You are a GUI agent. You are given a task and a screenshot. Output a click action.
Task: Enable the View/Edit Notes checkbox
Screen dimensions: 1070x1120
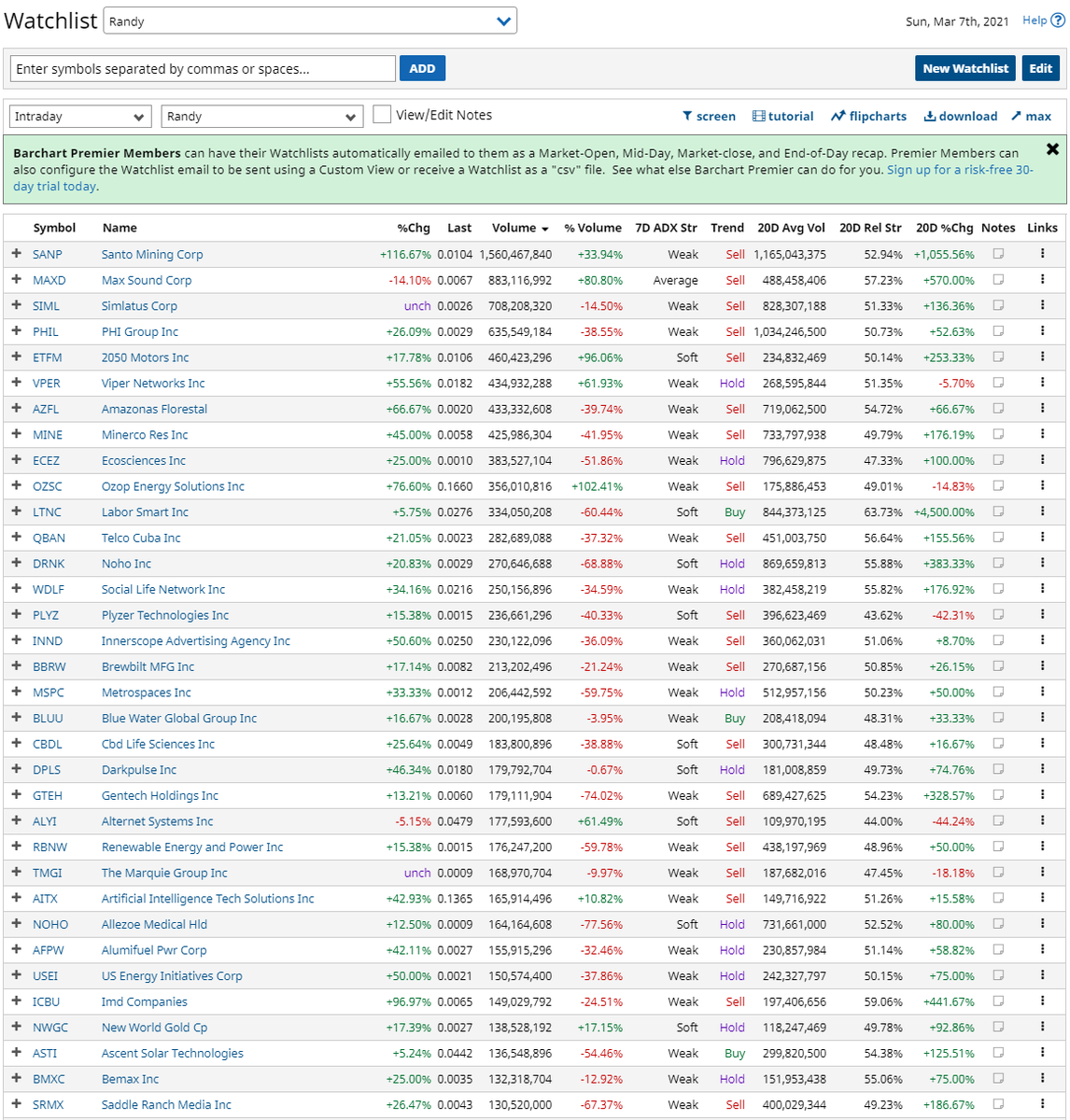click(382, 114)
